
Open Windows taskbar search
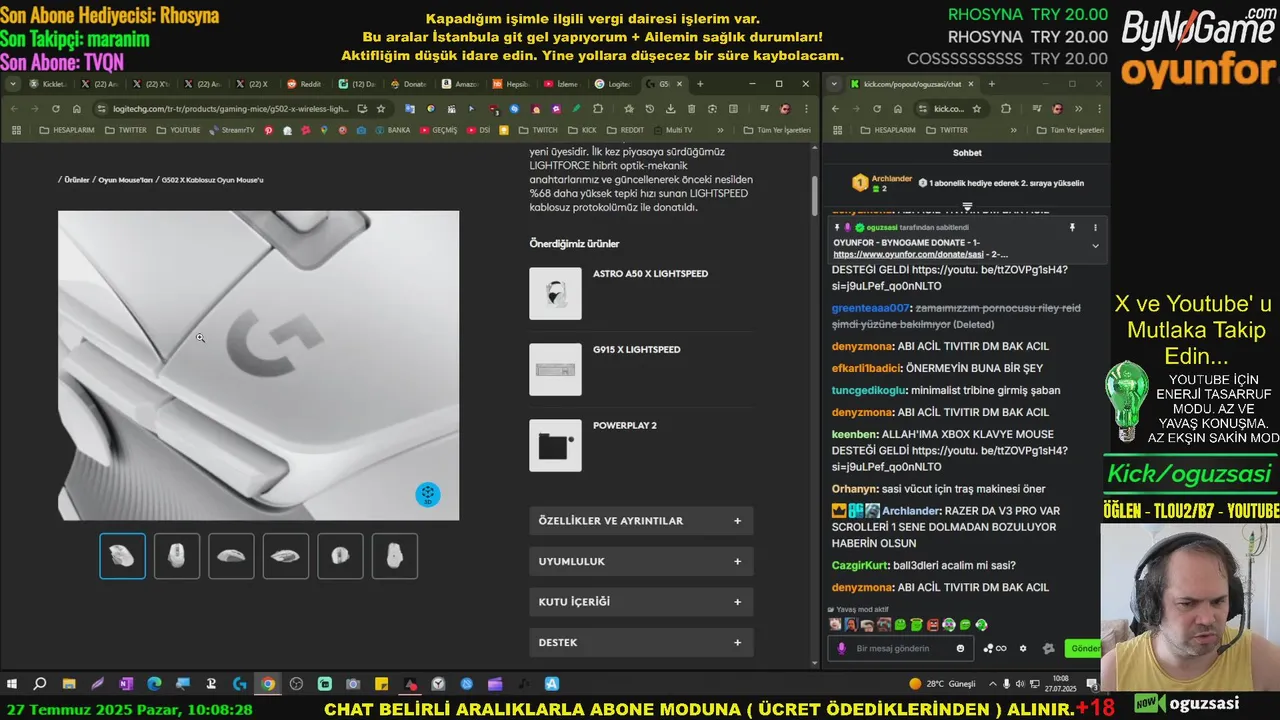tap(40, 684)
